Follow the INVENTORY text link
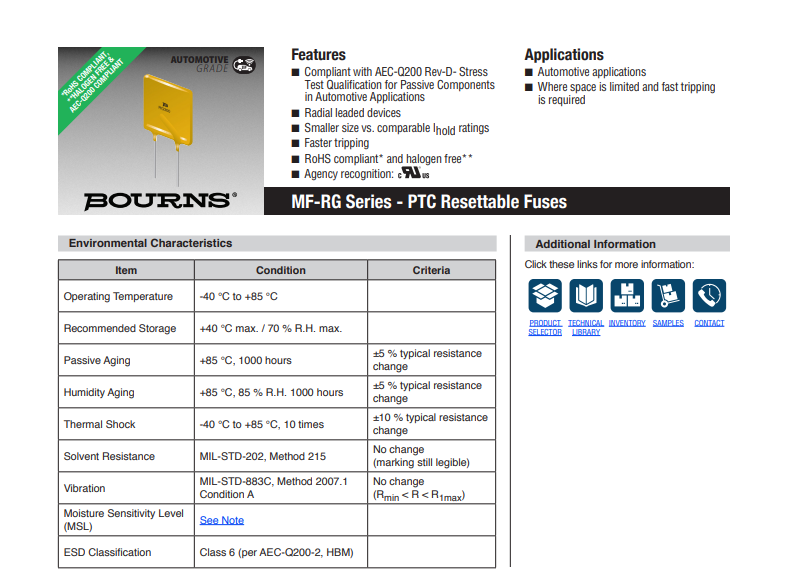789x577 pixels. (627, 323)
